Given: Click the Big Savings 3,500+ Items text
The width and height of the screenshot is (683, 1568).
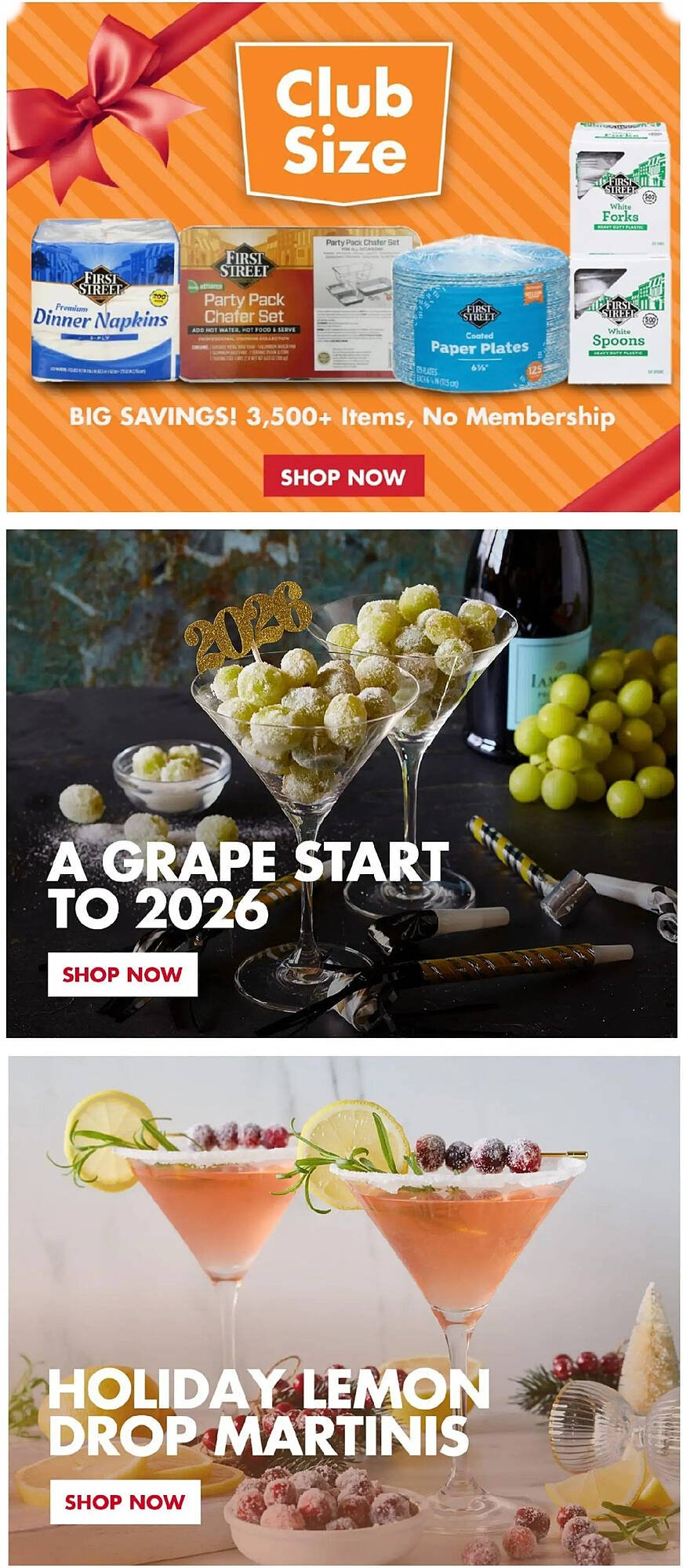Looking at the screenshot, I should click(x=342, y=416).
